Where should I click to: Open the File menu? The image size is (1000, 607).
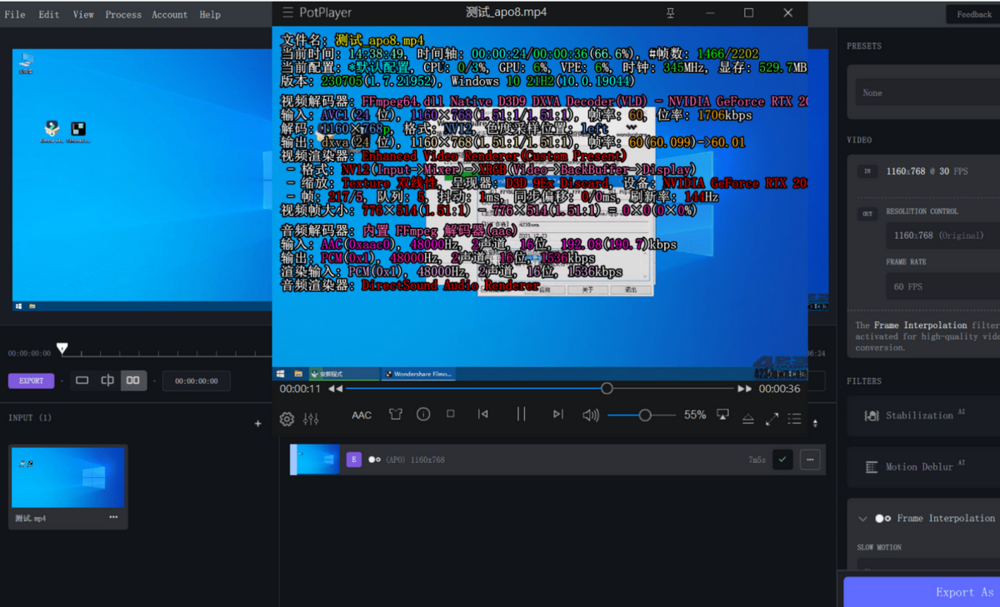coord(15,14)
